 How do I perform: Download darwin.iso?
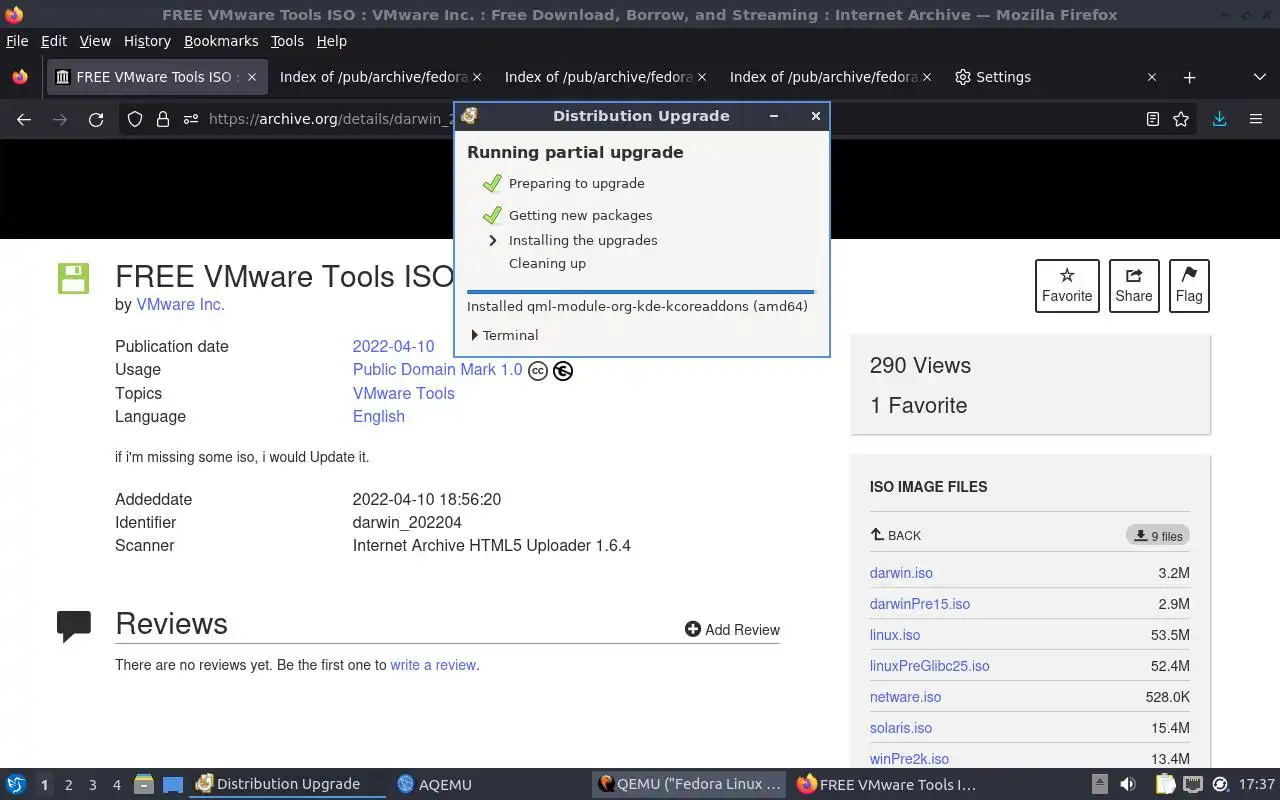(901, 573)
